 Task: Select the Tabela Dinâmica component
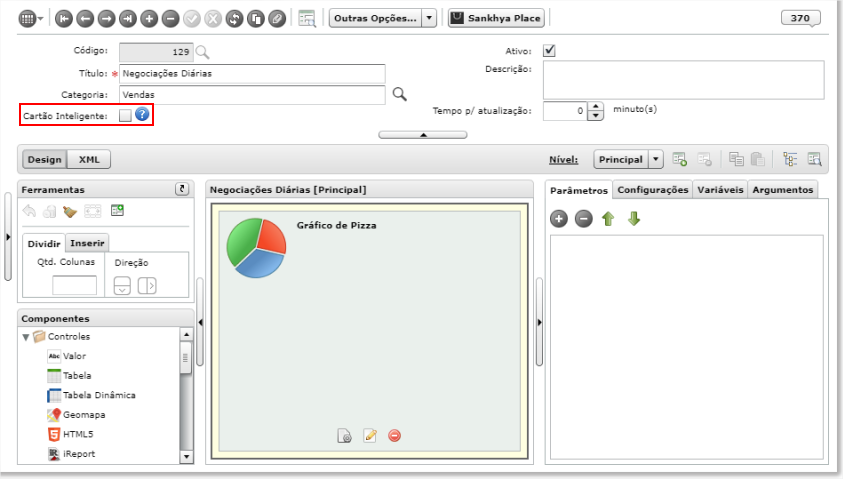point(91,395)
